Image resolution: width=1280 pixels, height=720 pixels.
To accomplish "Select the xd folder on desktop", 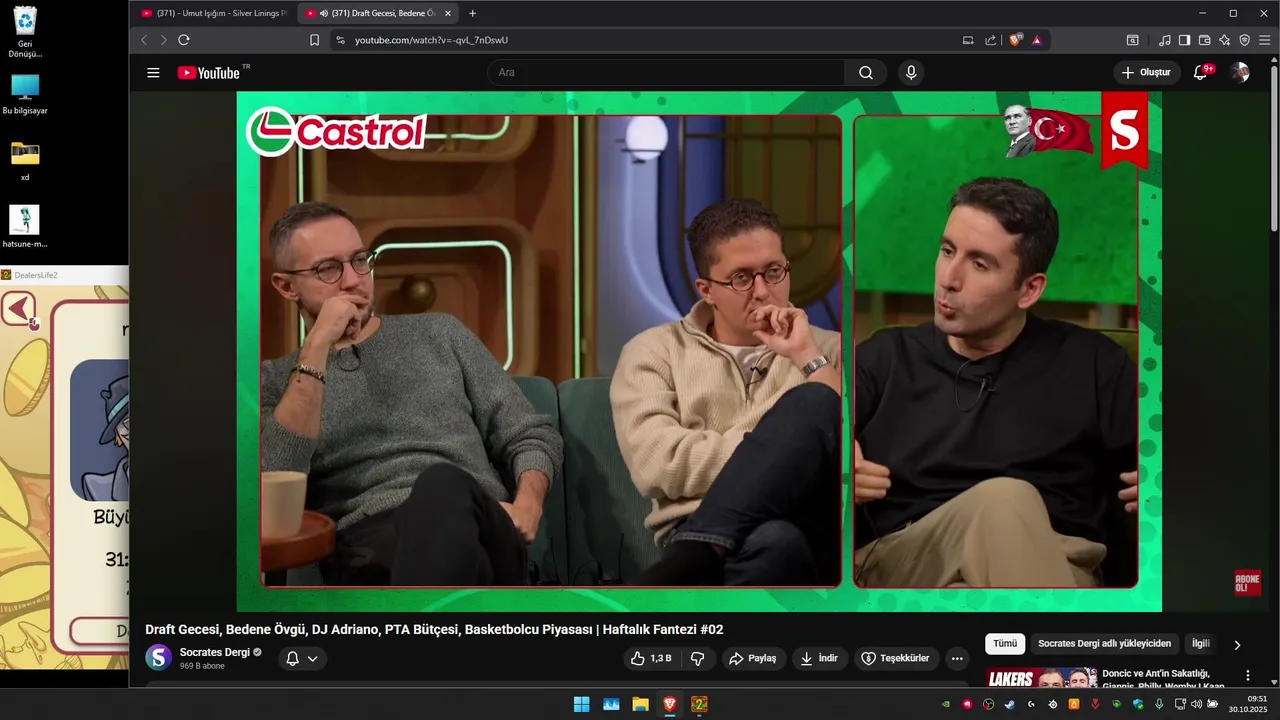I will click(x=25, y=161).
